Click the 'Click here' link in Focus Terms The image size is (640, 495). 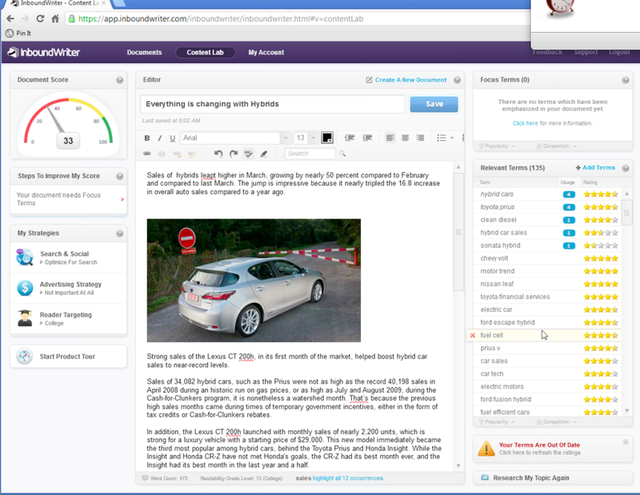[x=525, y=123]
